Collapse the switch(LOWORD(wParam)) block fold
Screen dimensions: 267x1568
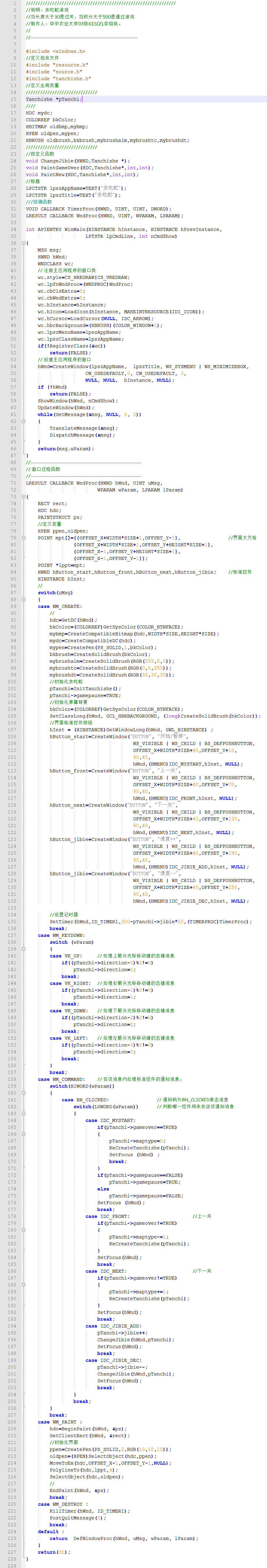[23, 1113]
